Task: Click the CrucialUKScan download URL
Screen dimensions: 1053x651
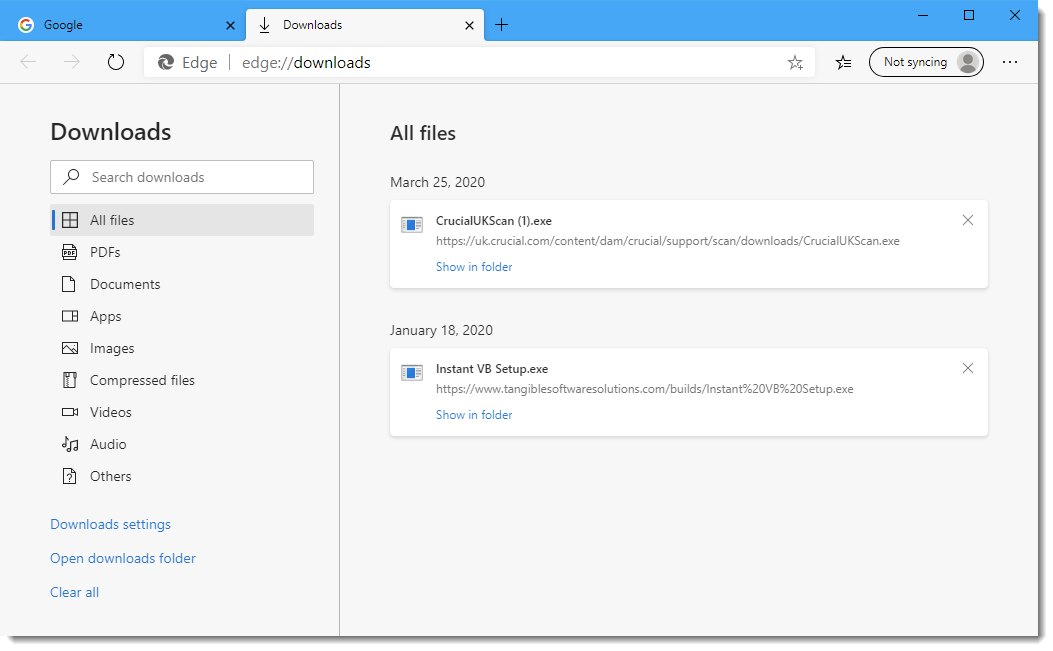Action: pos(668,241)
